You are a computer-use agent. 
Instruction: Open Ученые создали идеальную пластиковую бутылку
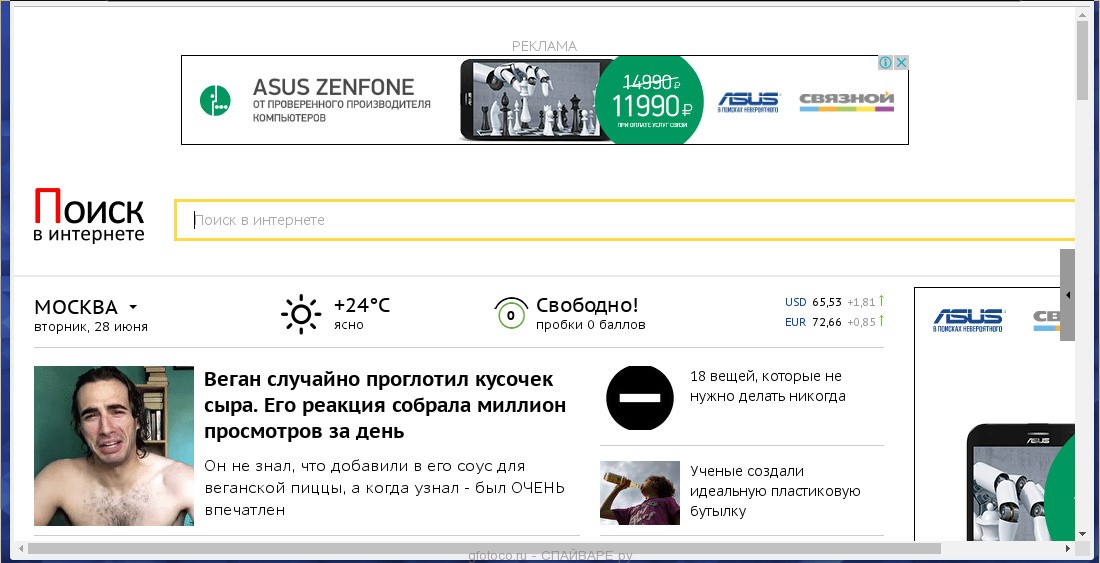(x=775, y=491)
